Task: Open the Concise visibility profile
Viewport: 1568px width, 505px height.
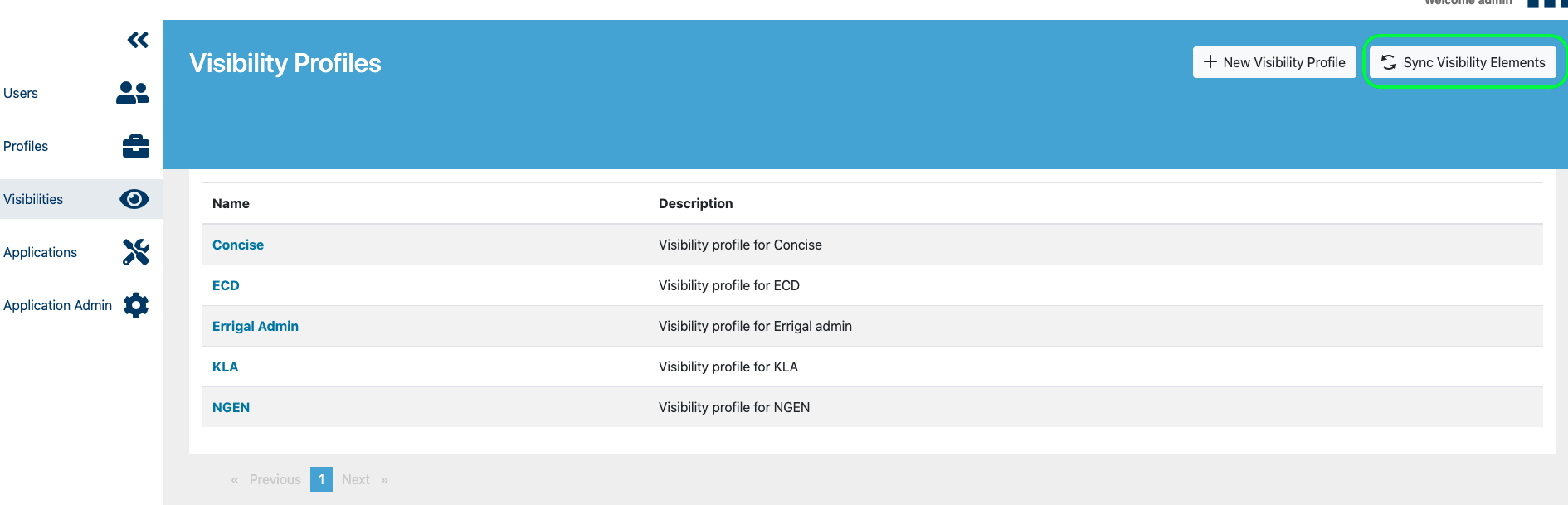Action: pos(238,245)
